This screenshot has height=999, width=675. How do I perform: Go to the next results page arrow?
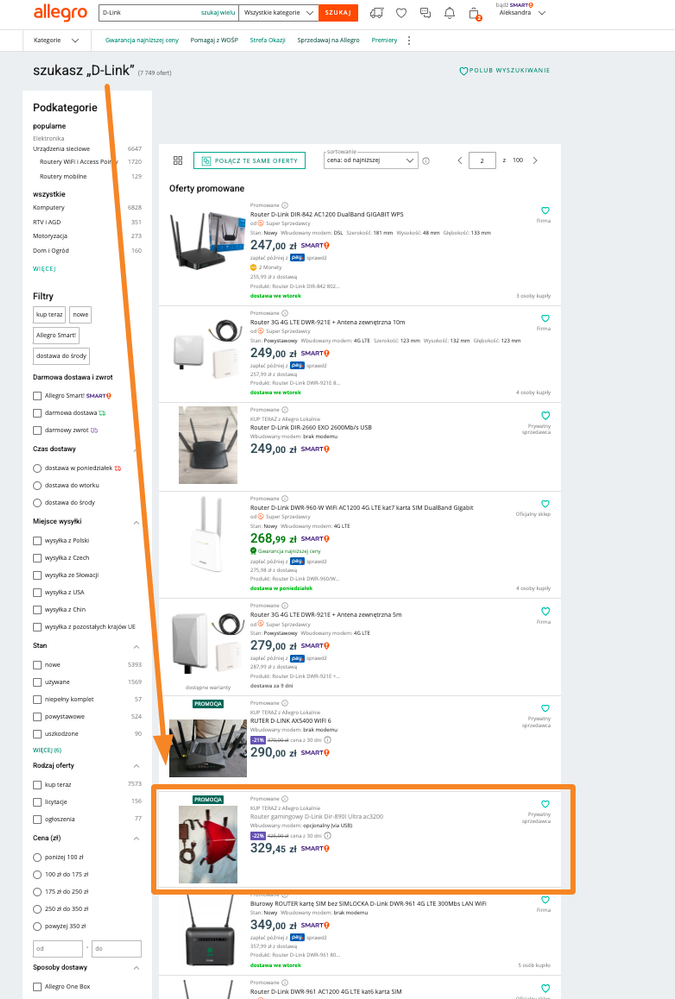(x=535, y=161)
